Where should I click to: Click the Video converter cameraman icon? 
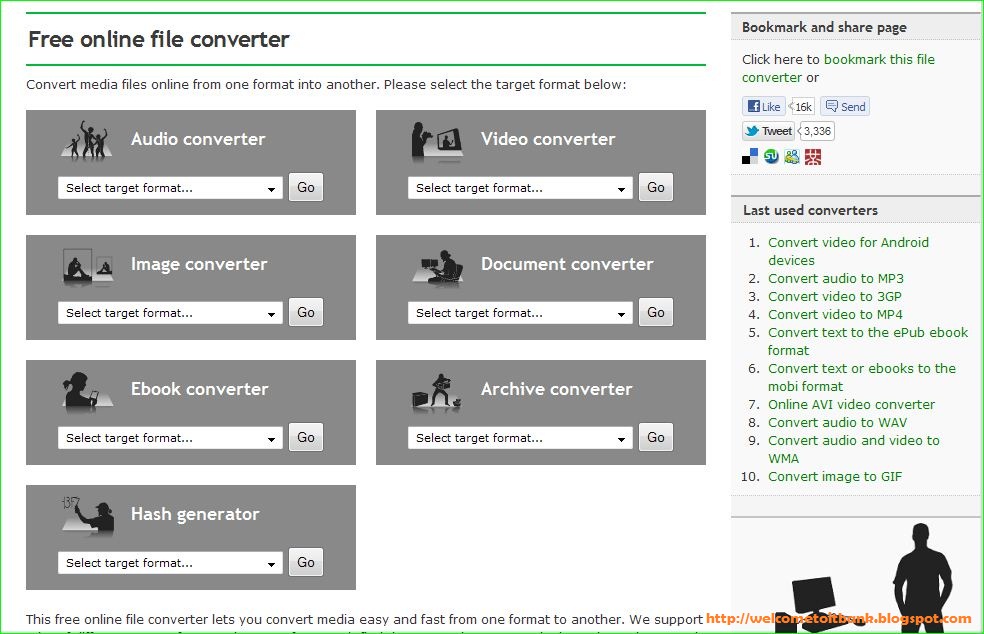click(x=437, y=141)
